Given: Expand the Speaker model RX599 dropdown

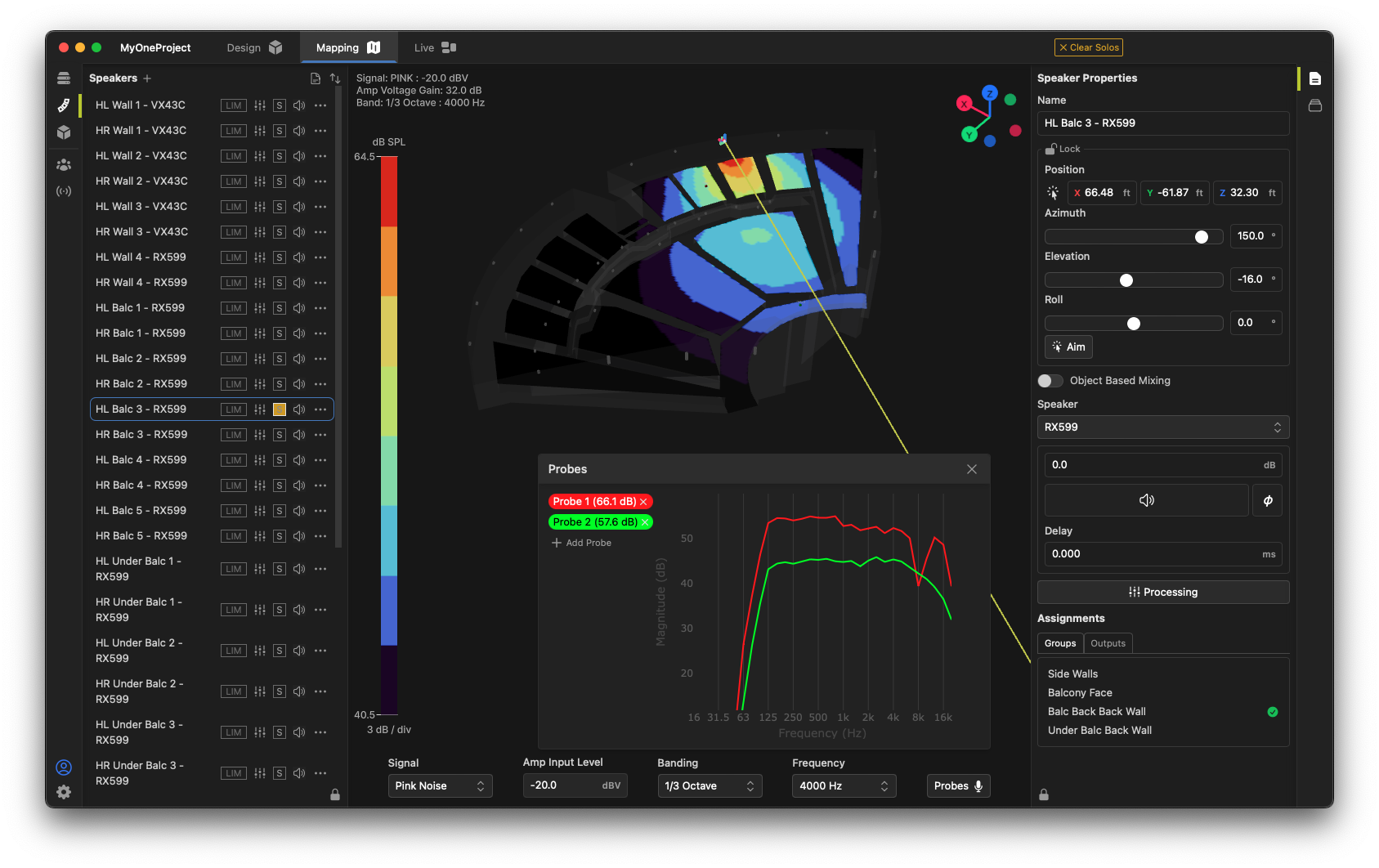Looking at the screenshot, I should point(1162,427).
